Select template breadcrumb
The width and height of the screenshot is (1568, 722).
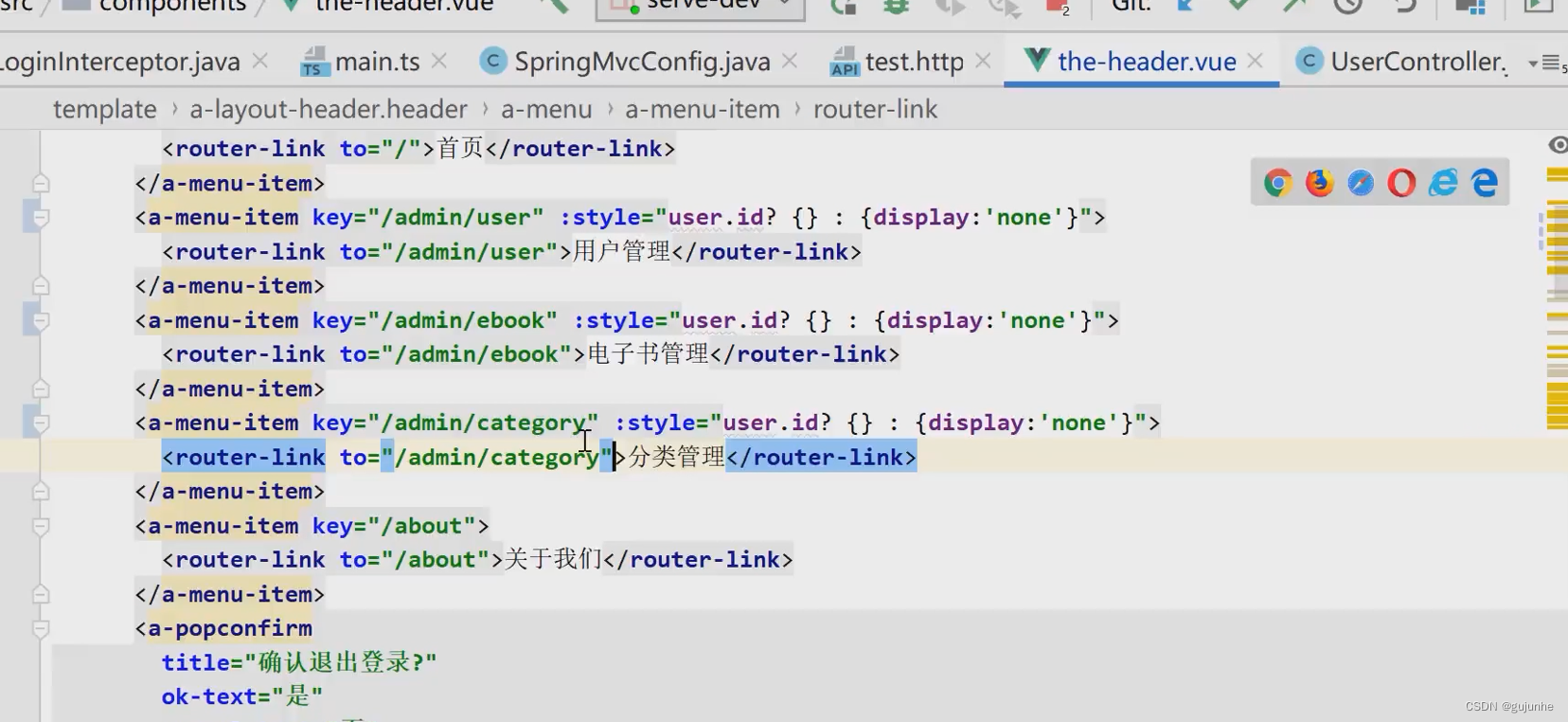click(105, 110)
